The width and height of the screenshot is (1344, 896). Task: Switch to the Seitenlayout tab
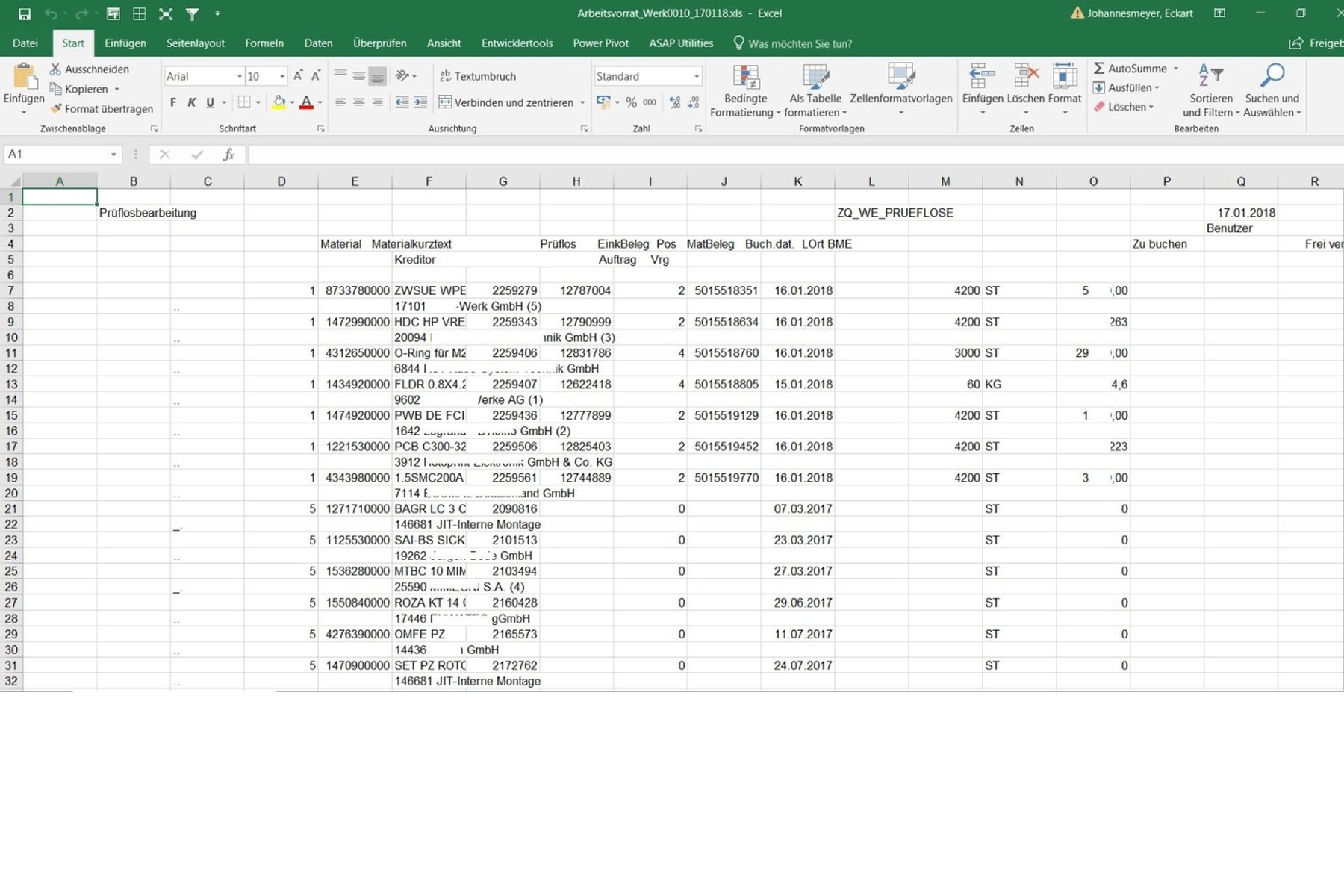195,43
